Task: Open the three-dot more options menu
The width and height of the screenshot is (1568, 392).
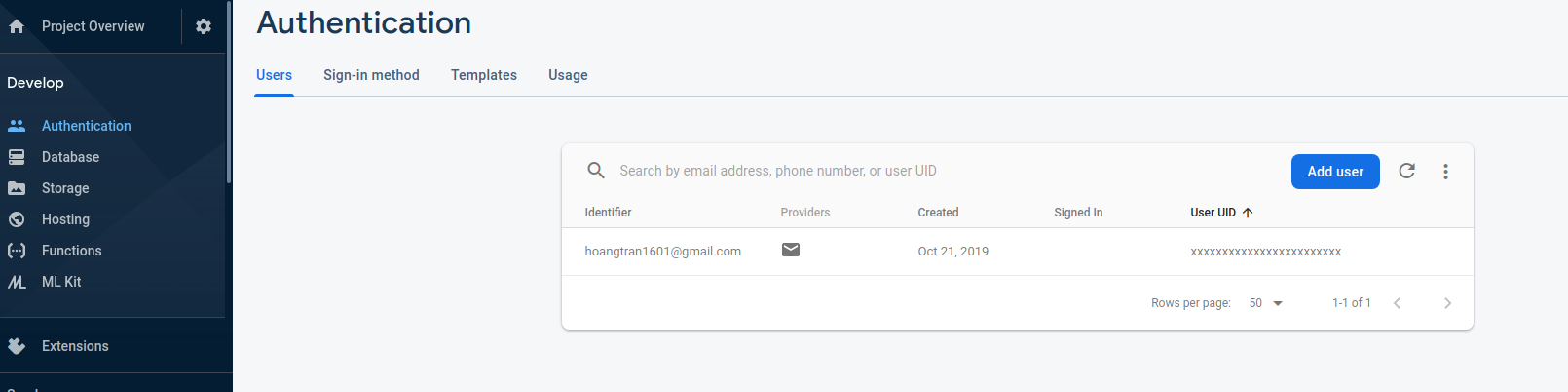Action: click(1445, 172)
